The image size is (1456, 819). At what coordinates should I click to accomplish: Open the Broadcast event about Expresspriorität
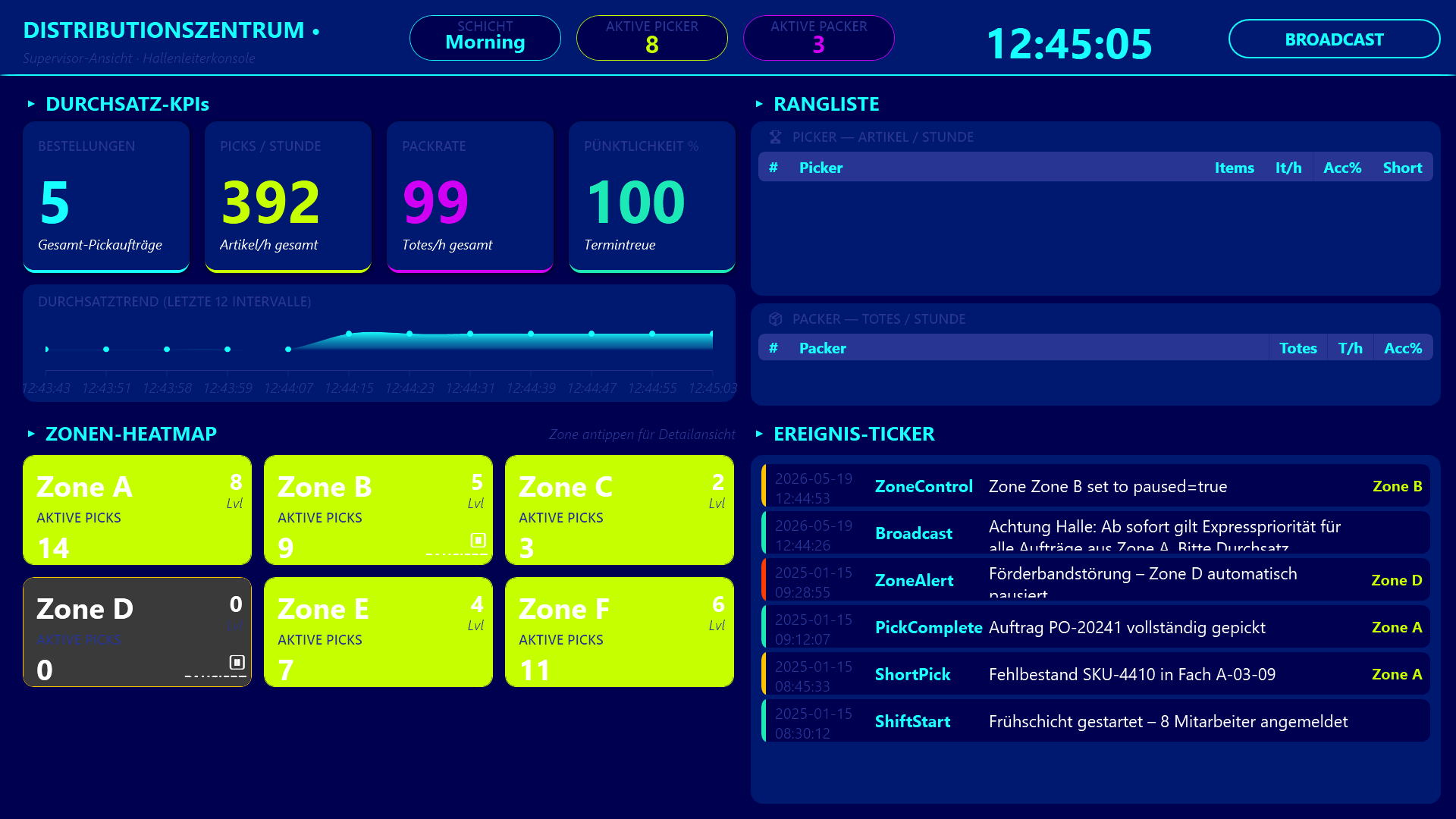pos(1096,533)
